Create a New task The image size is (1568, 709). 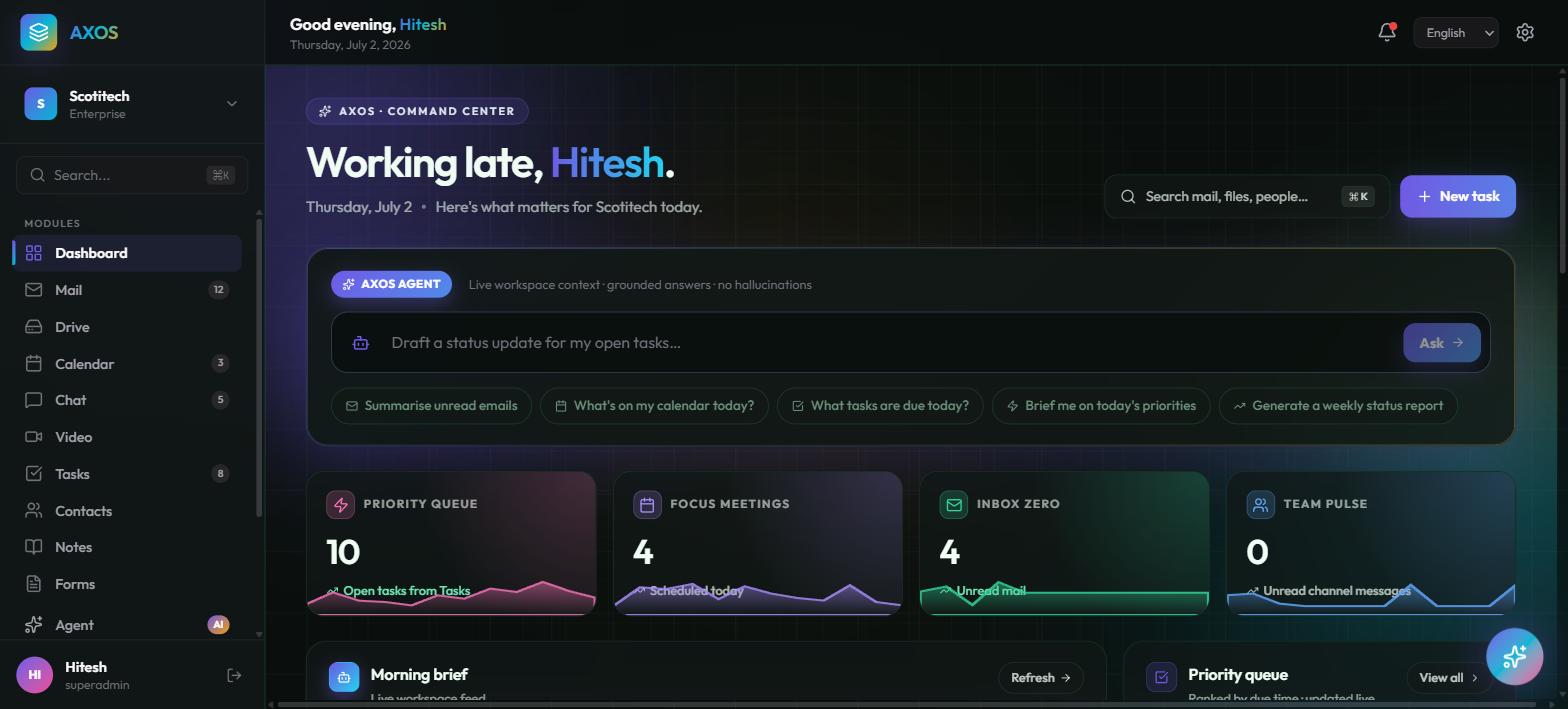pyautogui.click(x=1457, y=196)
